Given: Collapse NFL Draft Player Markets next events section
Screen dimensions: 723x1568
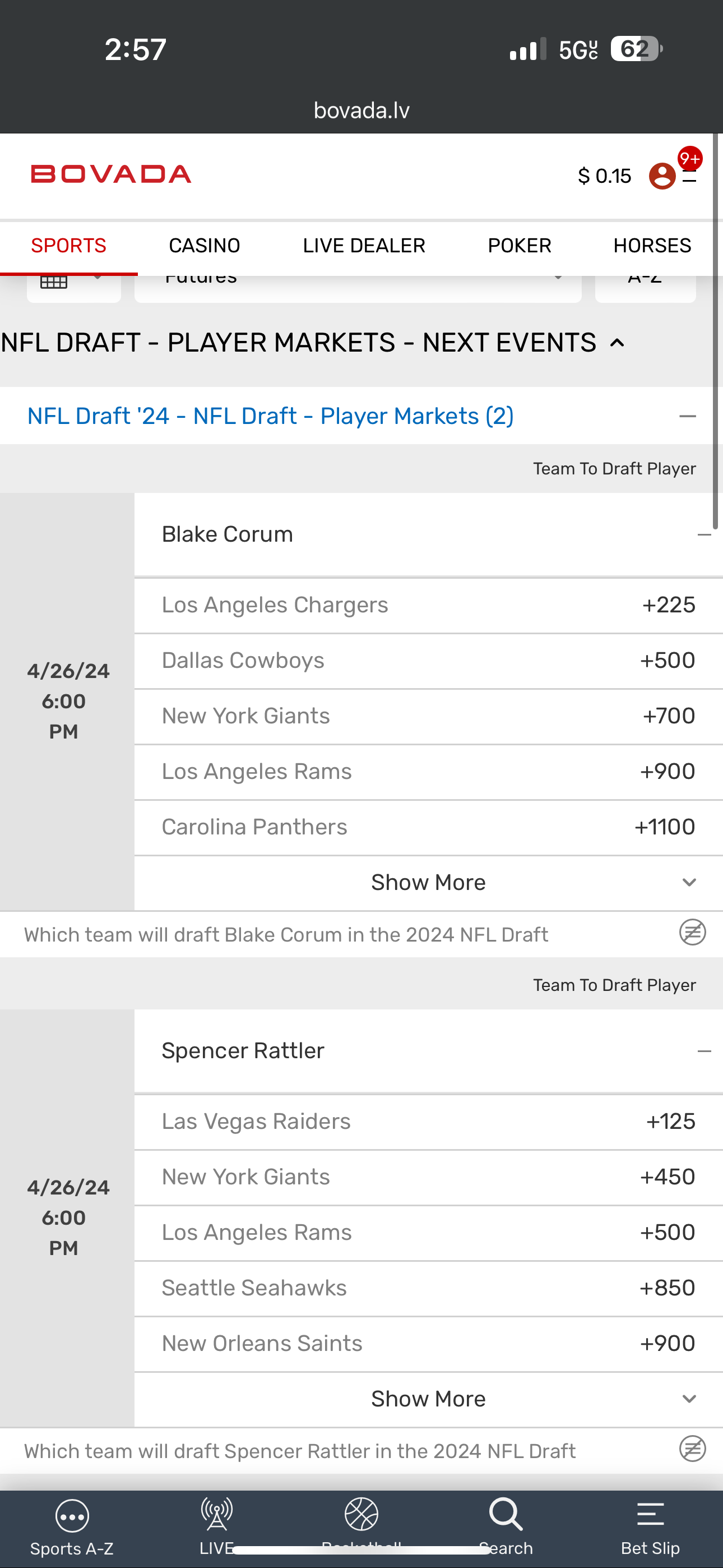Looking at the screenshot, I should click(x=617, y=343).
